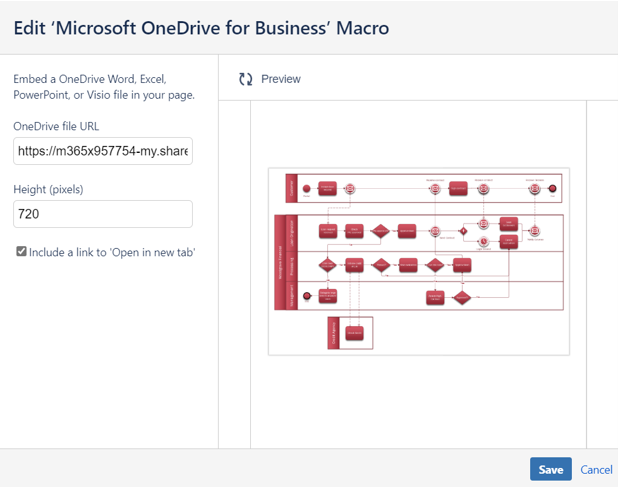
Task: Select the end event circle in Customer lane
Action: (x=552, y=188)
